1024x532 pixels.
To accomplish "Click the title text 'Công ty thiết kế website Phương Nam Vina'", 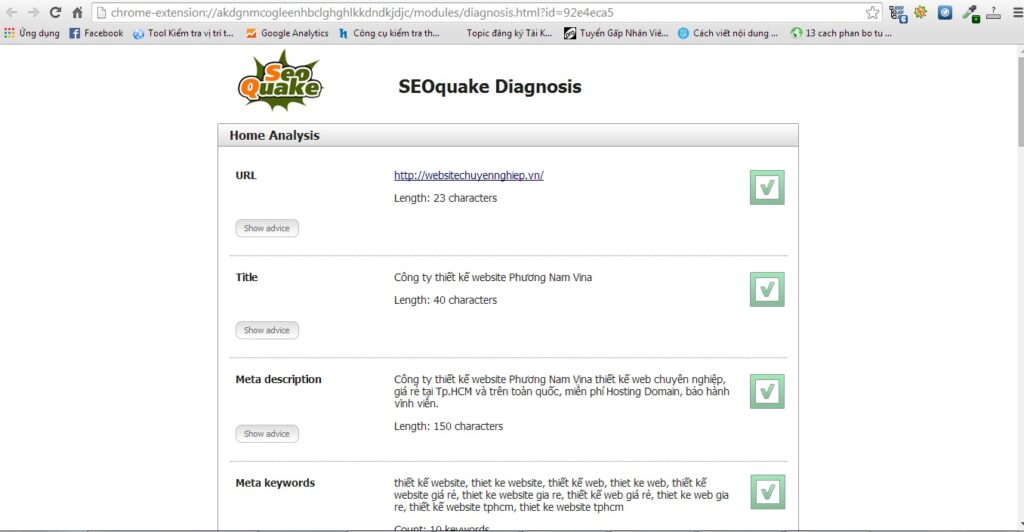I will tap(493, 277).
